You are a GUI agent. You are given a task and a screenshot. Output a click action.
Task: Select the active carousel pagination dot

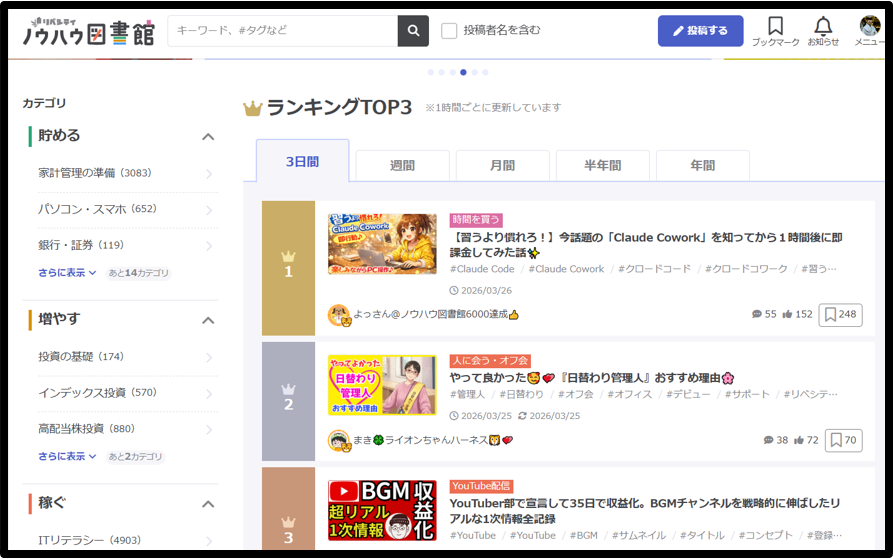[463, 72]
